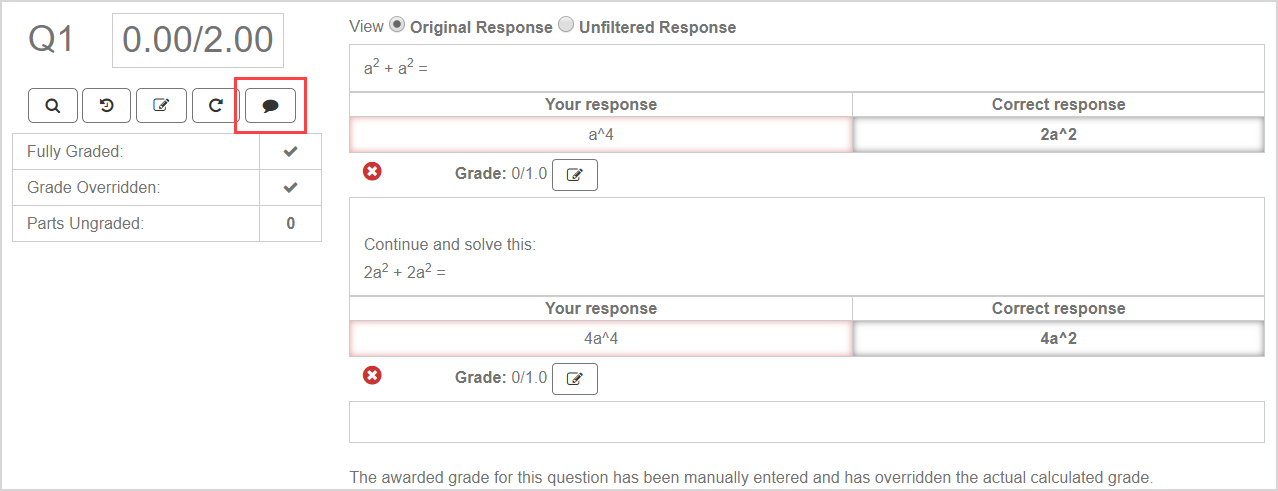Click the 2a^2 correct response field

point(1058,135)
